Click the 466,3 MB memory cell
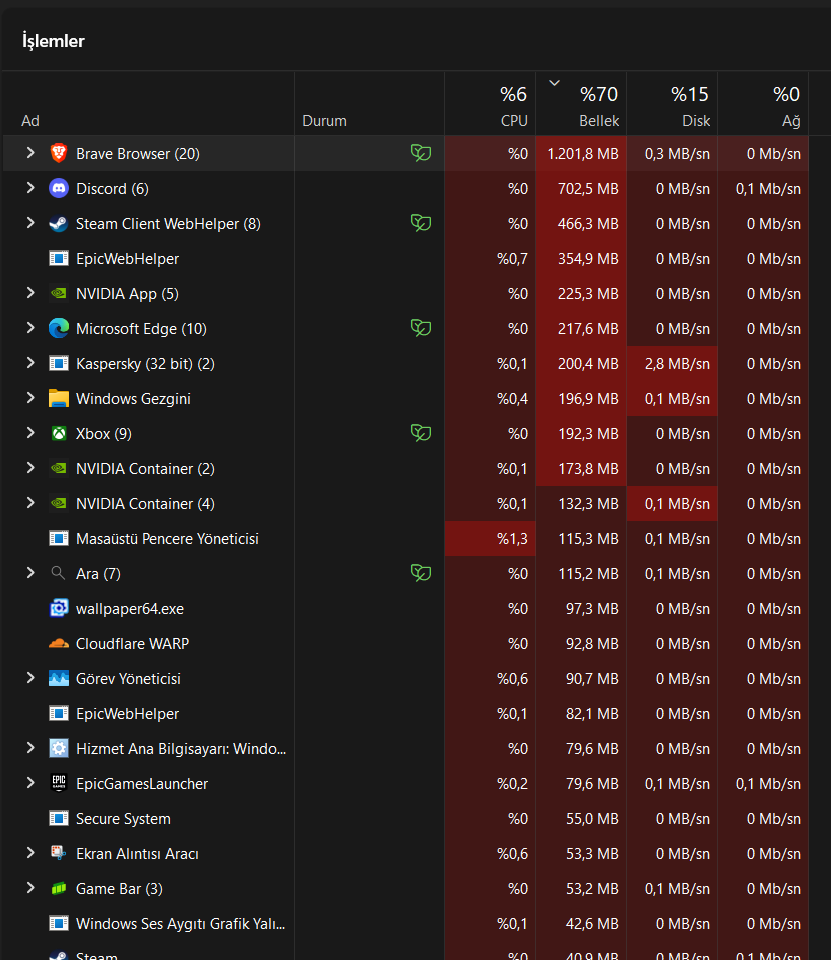 [581, 223]
